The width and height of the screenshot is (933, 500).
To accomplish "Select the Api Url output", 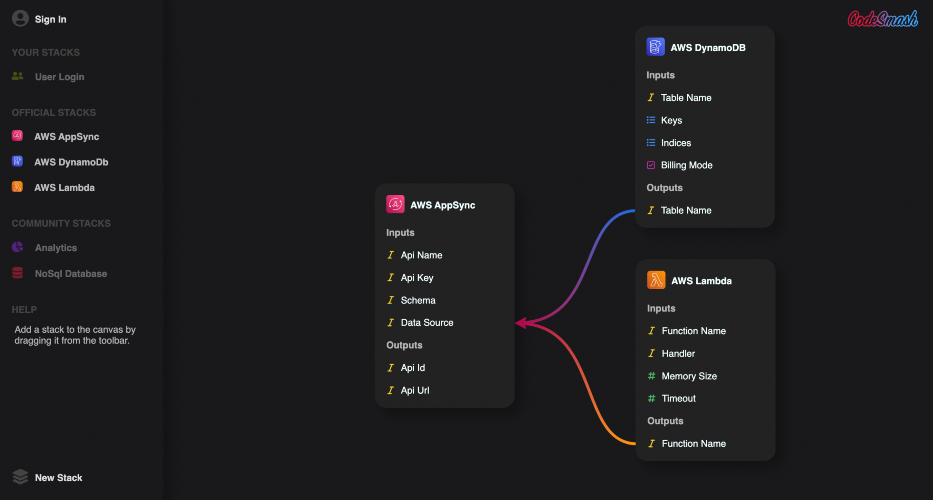I will (415, 390).
